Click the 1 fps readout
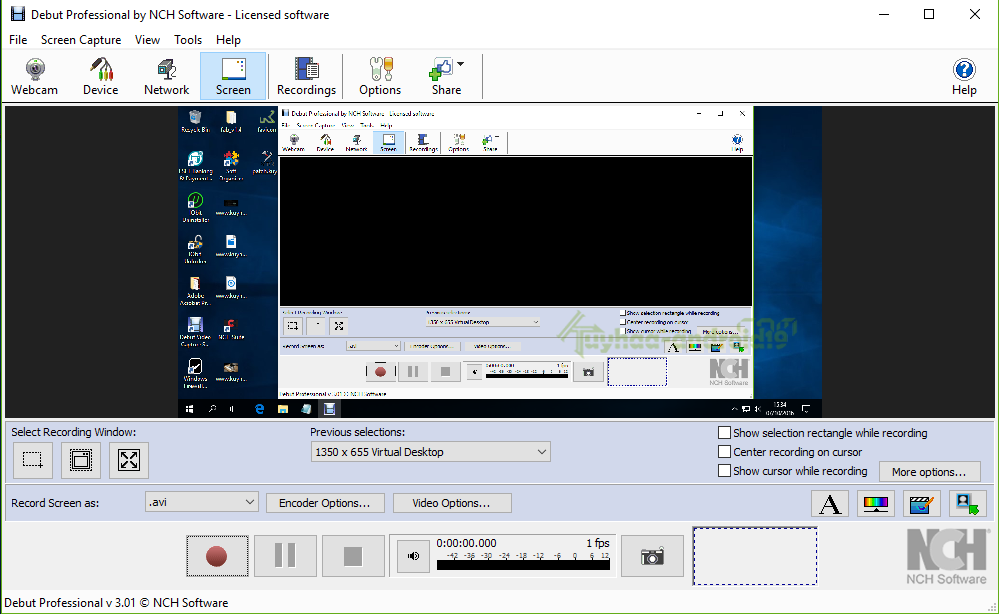Screen dimensions: 999x614 (598, 543)
